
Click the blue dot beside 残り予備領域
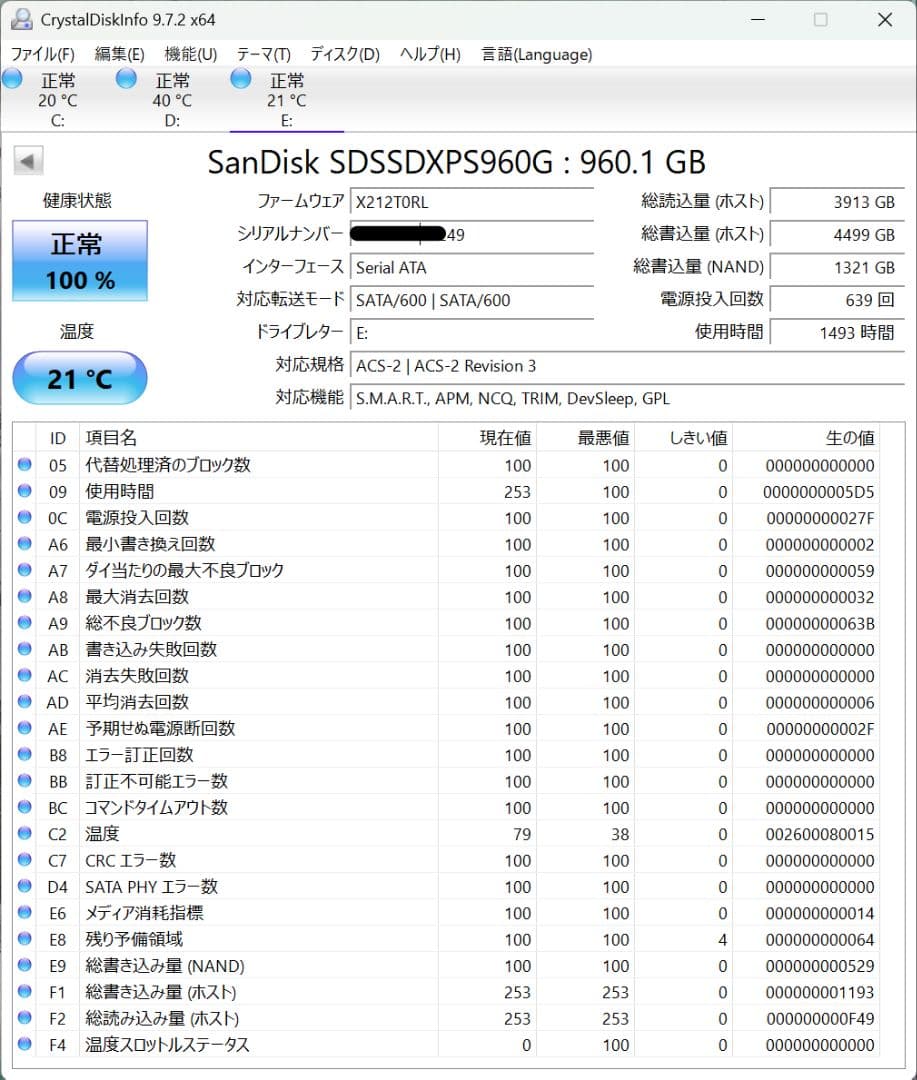tap(25, 939)
